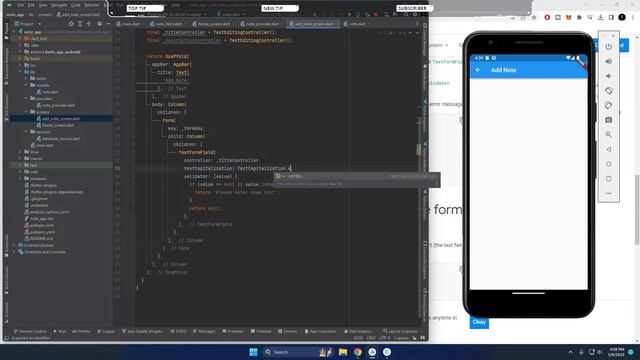This screenshot has width=640, height=360.
Task: Select opened file target icon in Project panel
Action: [x=71, y=24]
